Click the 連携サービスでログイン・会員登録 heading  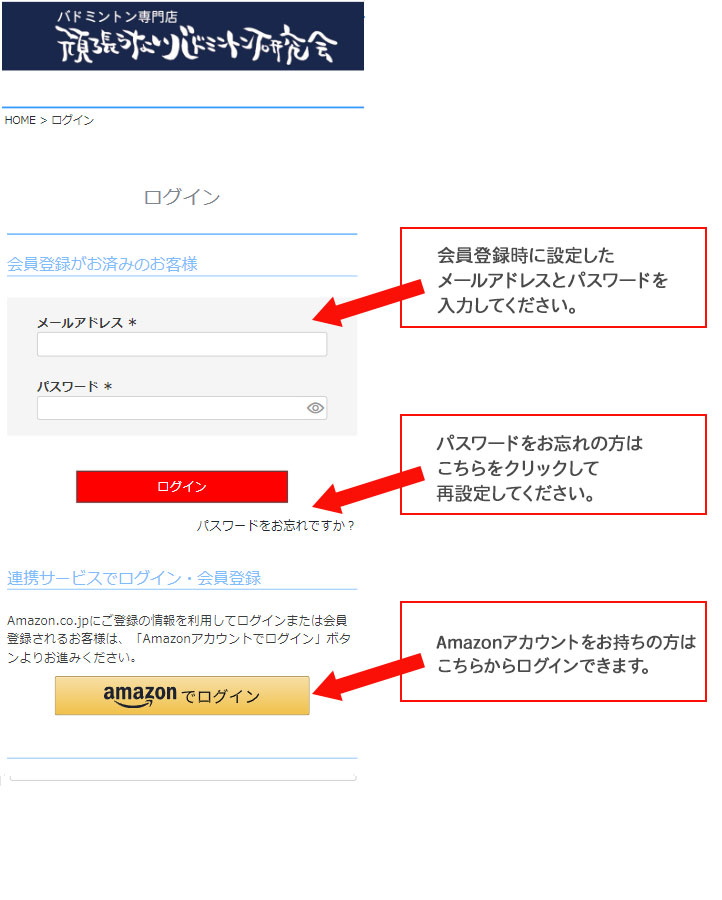click(134, 578)
